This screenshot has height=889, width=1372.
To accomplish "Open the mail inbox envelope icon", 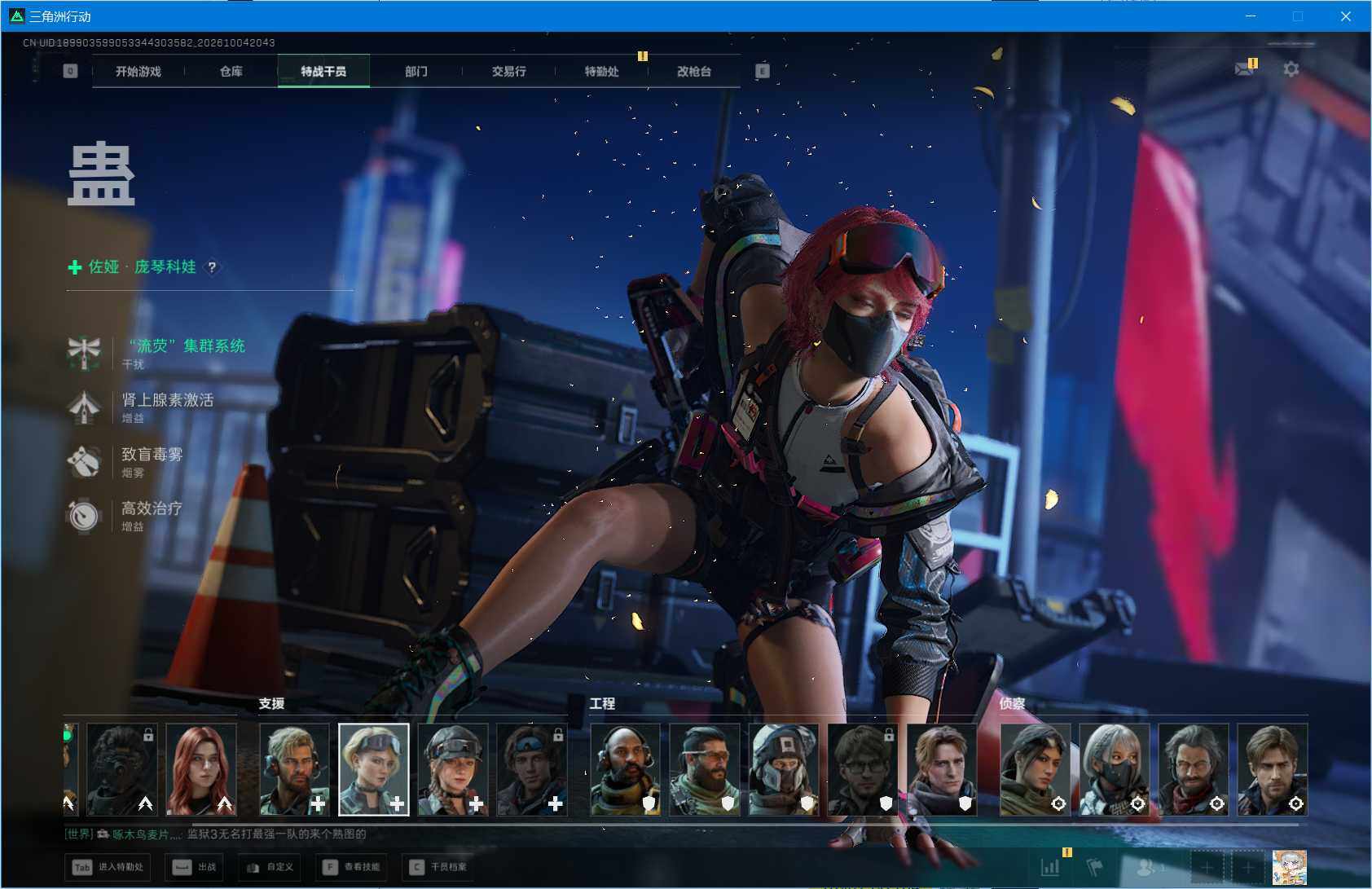I will click(x=1244, y=68).
